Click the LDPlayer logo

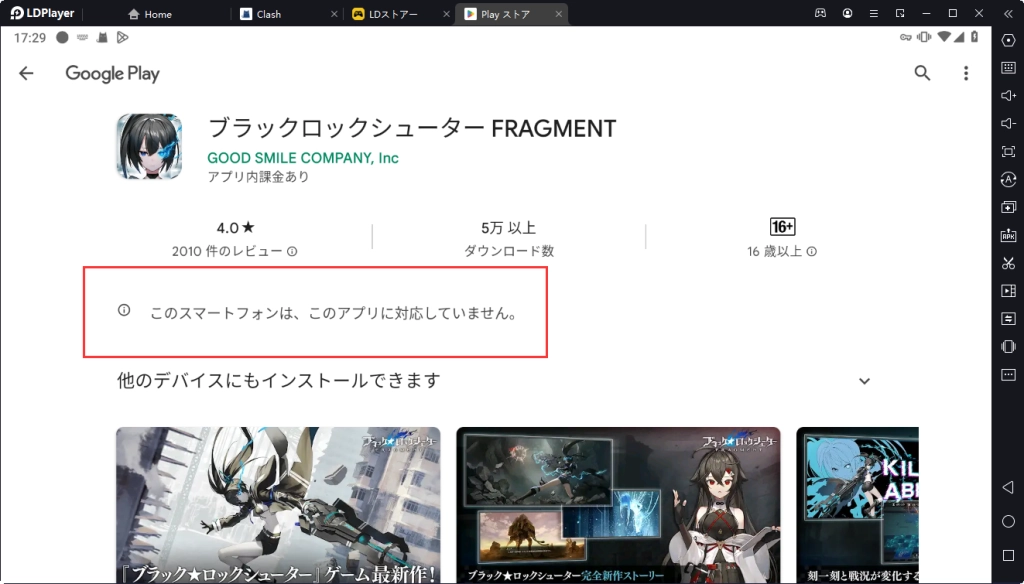click(x=42, y=13)
